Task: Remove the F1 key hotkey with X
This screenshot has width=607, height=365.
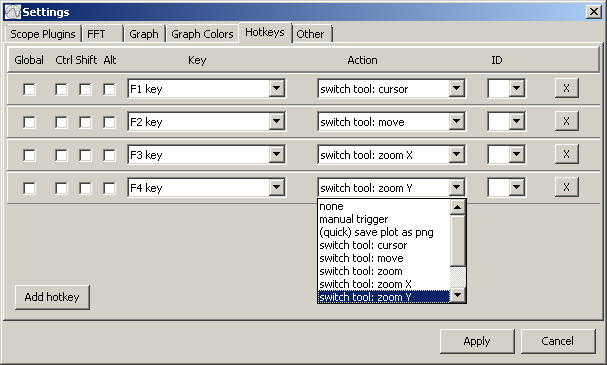Action: coord(566,88)
